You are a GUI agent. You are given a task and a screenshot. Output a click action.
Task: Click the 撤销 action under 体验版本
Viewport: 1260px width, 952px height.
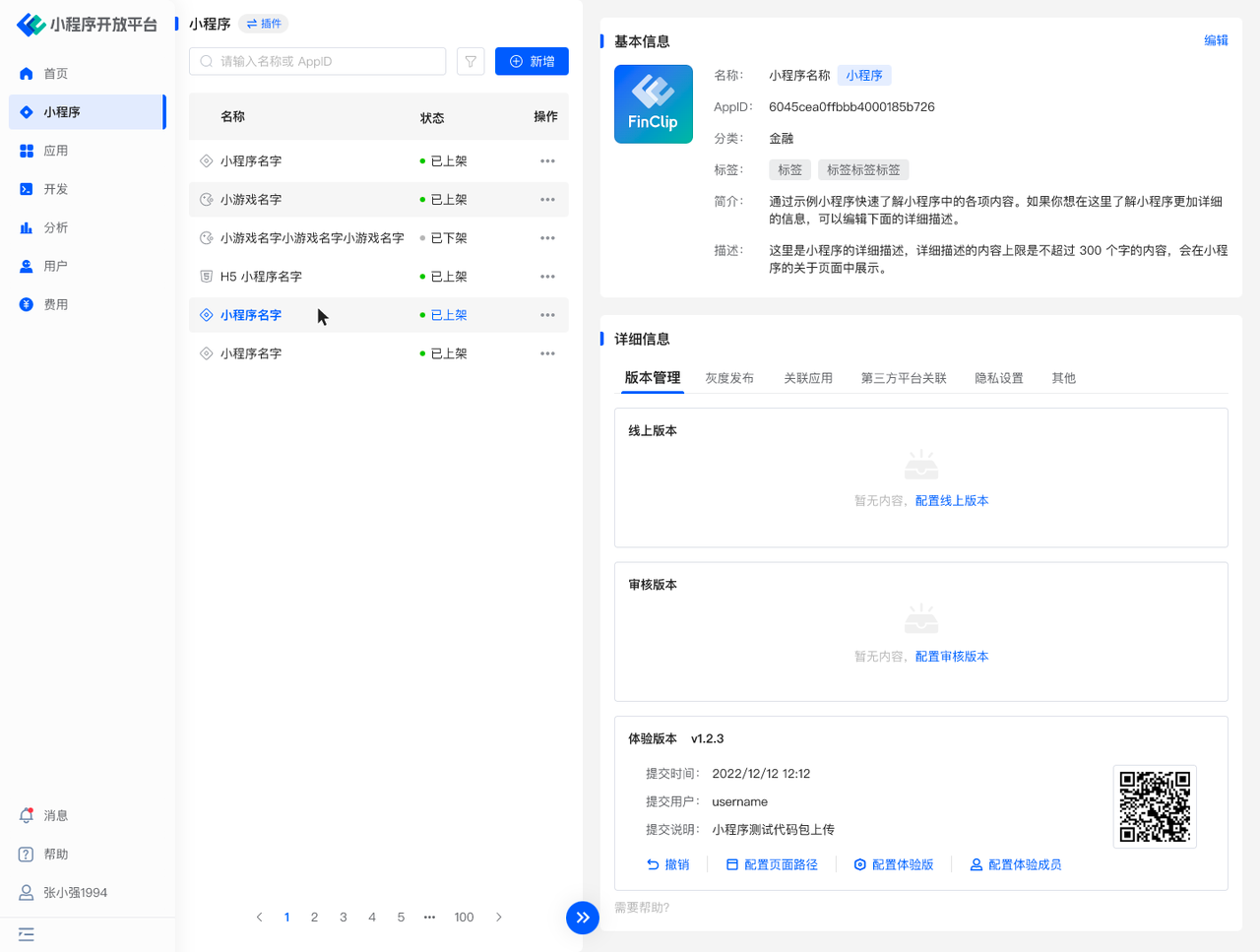[668, 864]
